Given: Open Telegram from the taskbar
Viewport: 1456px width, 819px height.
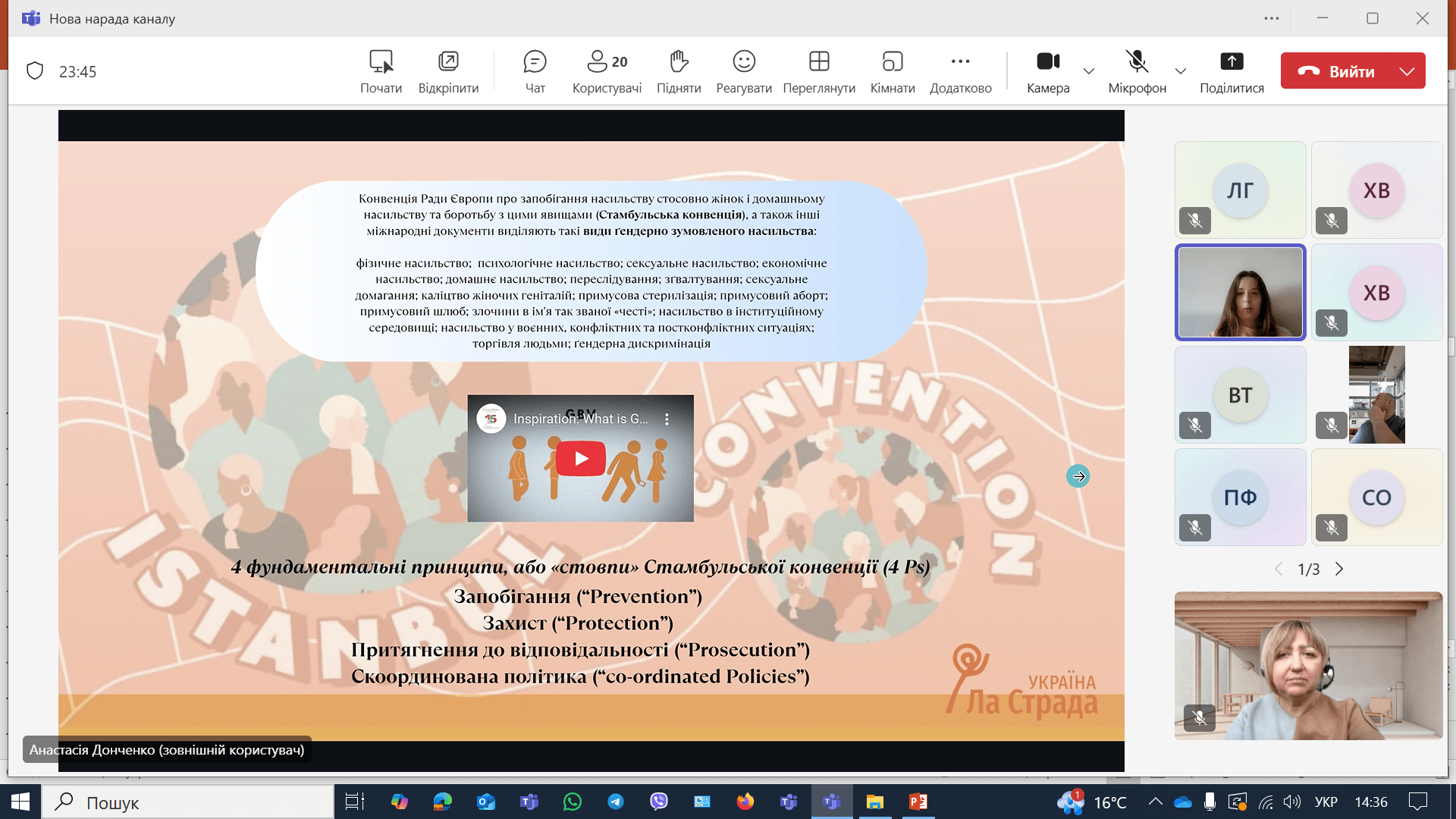Looking at the screenshot, I should (616, 802).
